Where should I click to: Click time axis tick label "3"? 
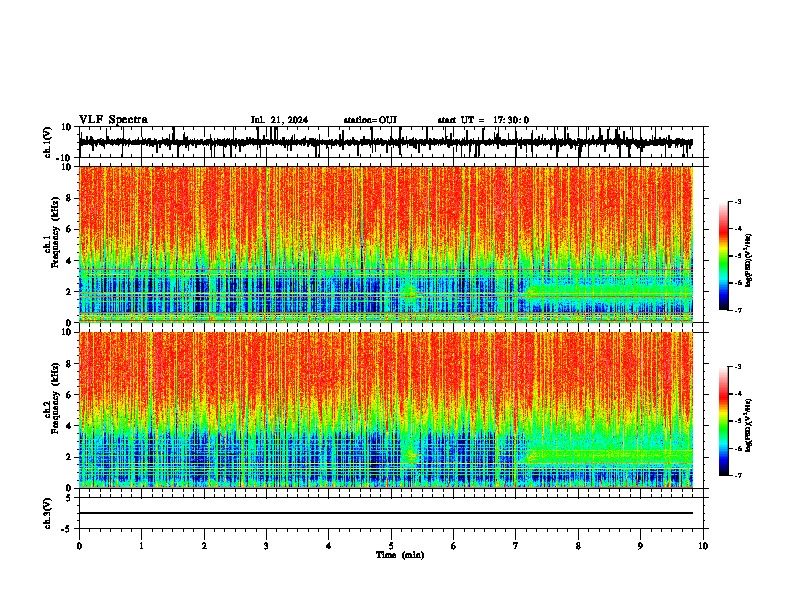point(266,546)
